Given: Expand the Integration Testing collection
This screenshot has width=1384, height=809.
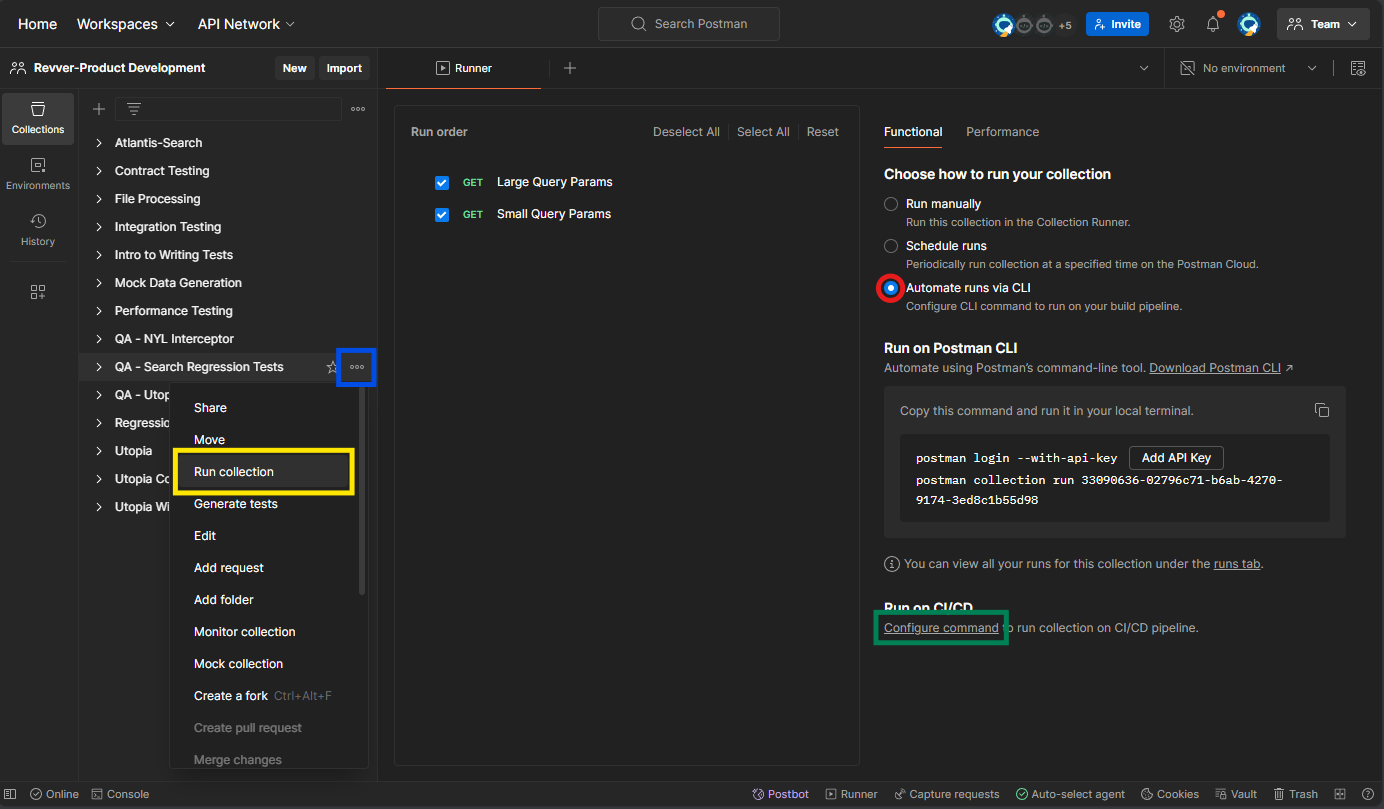Looking at the screenshot, I should coord(99,227).
